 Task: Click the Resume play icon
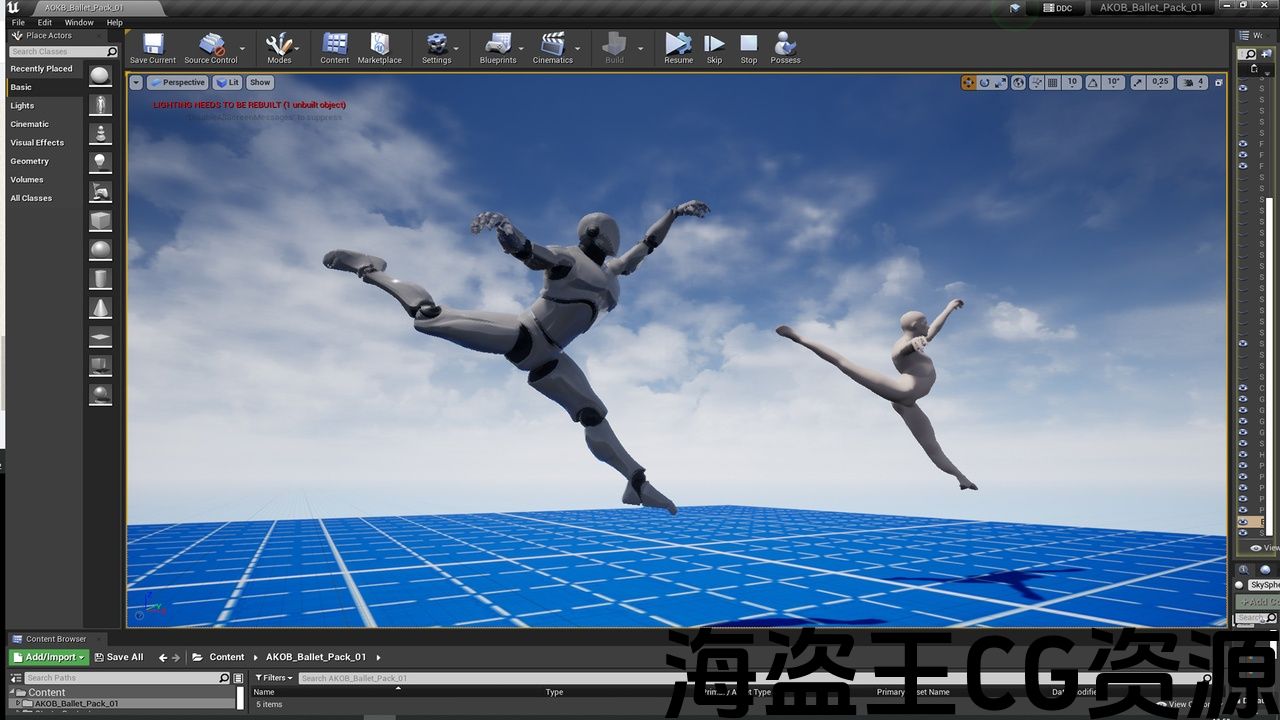coord(678,46)
